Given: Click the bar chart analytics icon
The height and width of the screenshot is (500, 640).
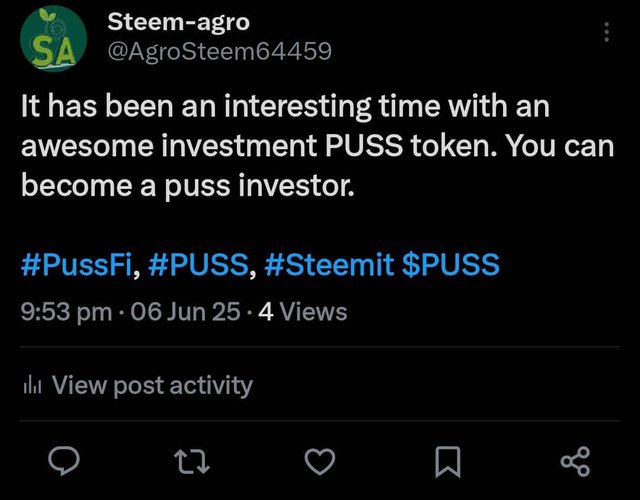Looking at the screenshot, I should tap(32, 385).
